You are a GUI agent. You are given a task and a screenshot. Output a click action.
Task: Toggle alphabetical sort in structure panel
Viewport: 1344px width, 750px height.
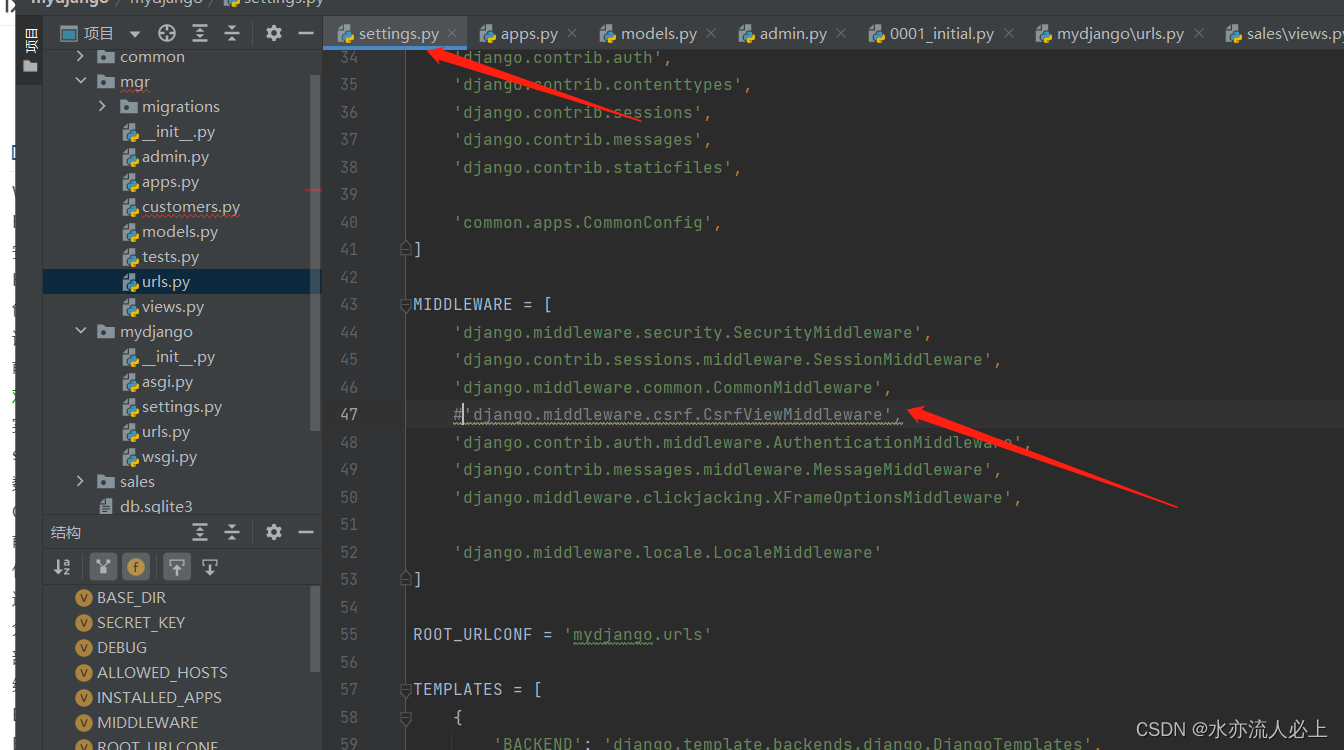pyautogui.click(x=62, y=567)
